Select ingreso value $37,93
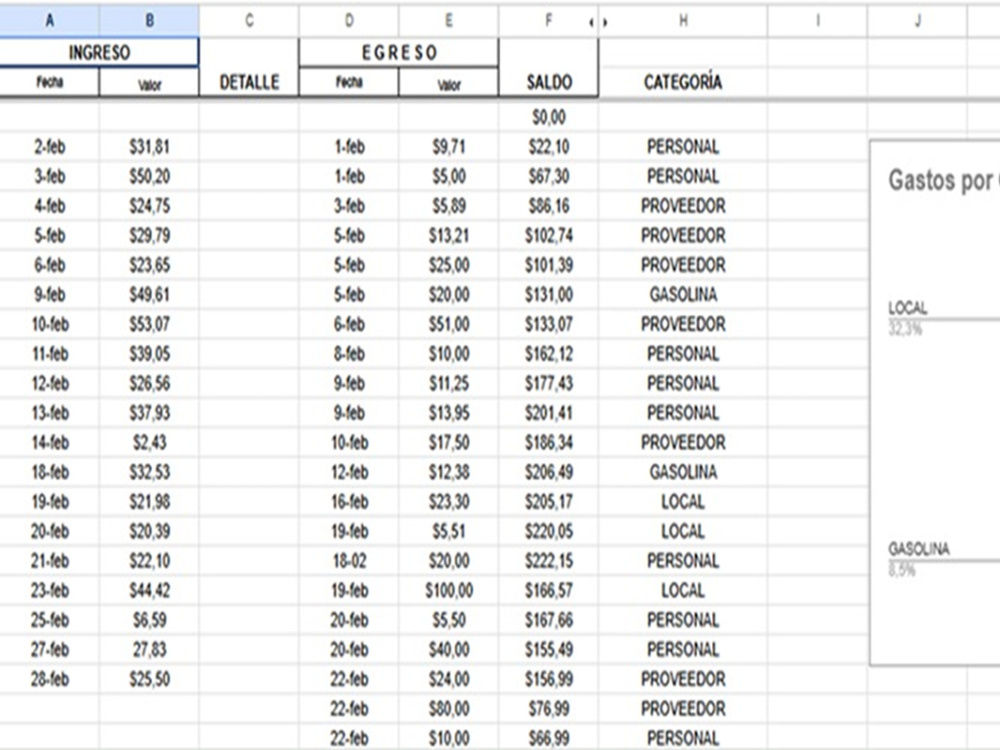Viewport: 1000px width, 750px height. (x=149, y=413)
